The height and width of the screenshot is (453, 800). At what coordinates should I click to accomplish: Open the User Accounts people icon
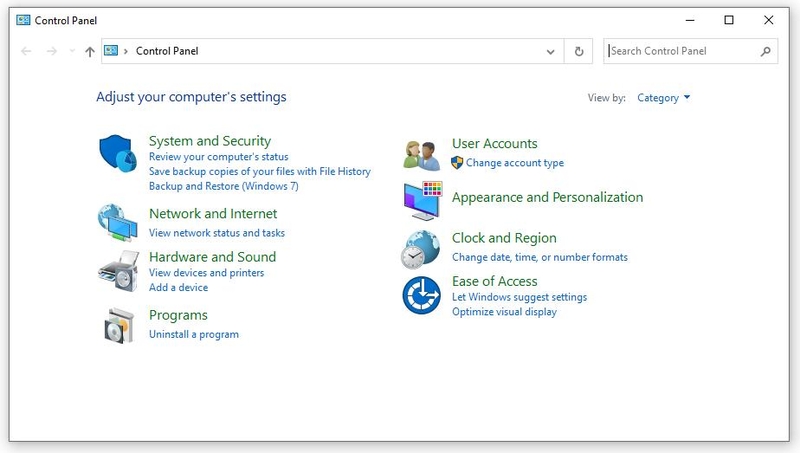(x=421, y=155)
